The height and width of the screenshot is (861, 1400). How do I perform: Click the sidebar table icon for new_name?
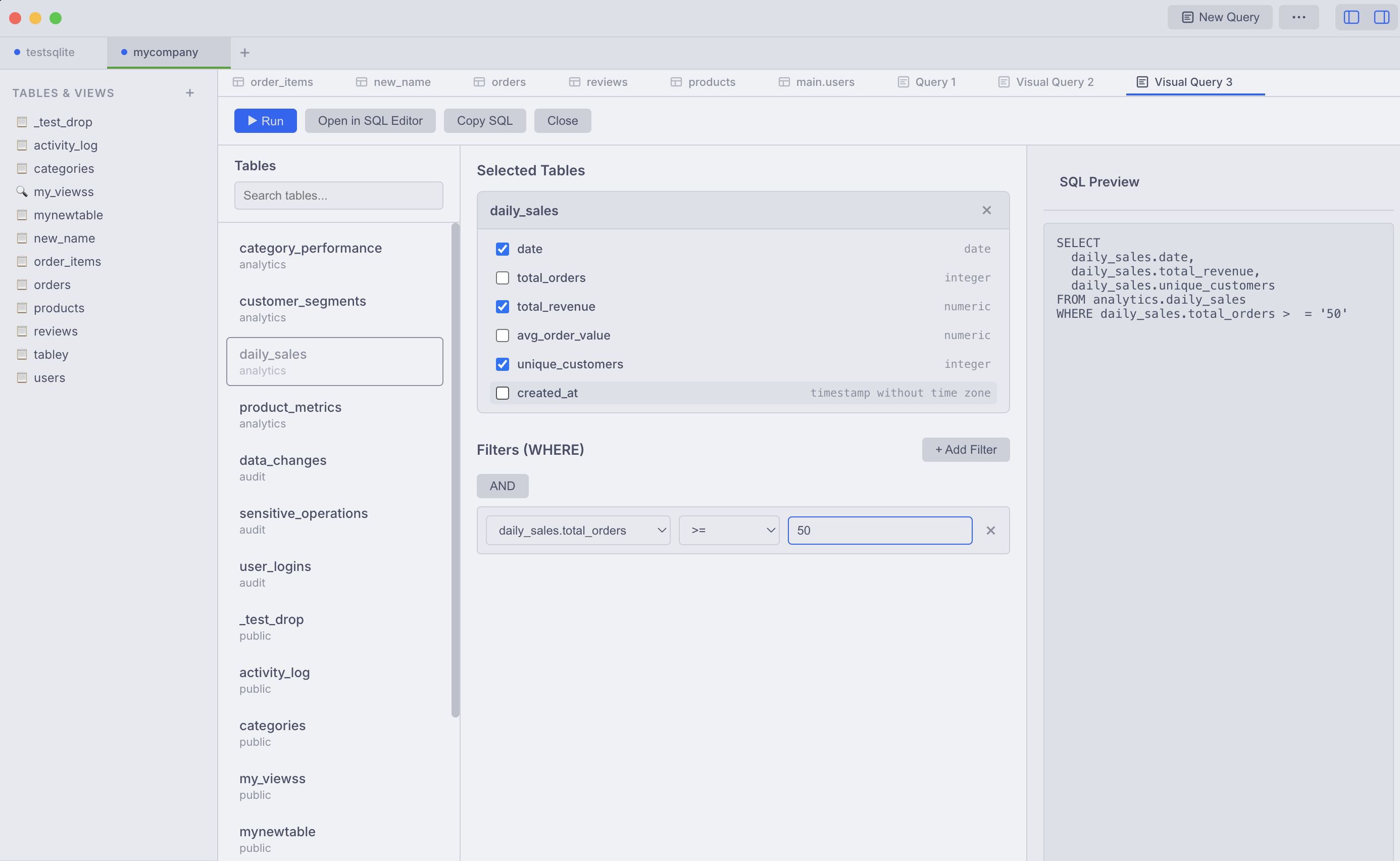tap(22, 238)
